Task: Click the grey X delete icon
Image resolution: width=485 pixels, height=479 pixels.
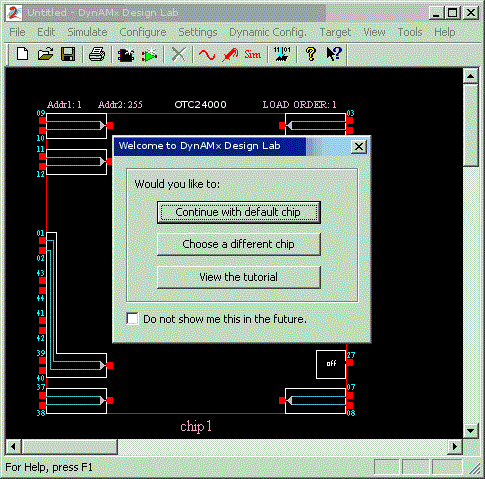Action: pyautogui.click(x=179, y=54)
